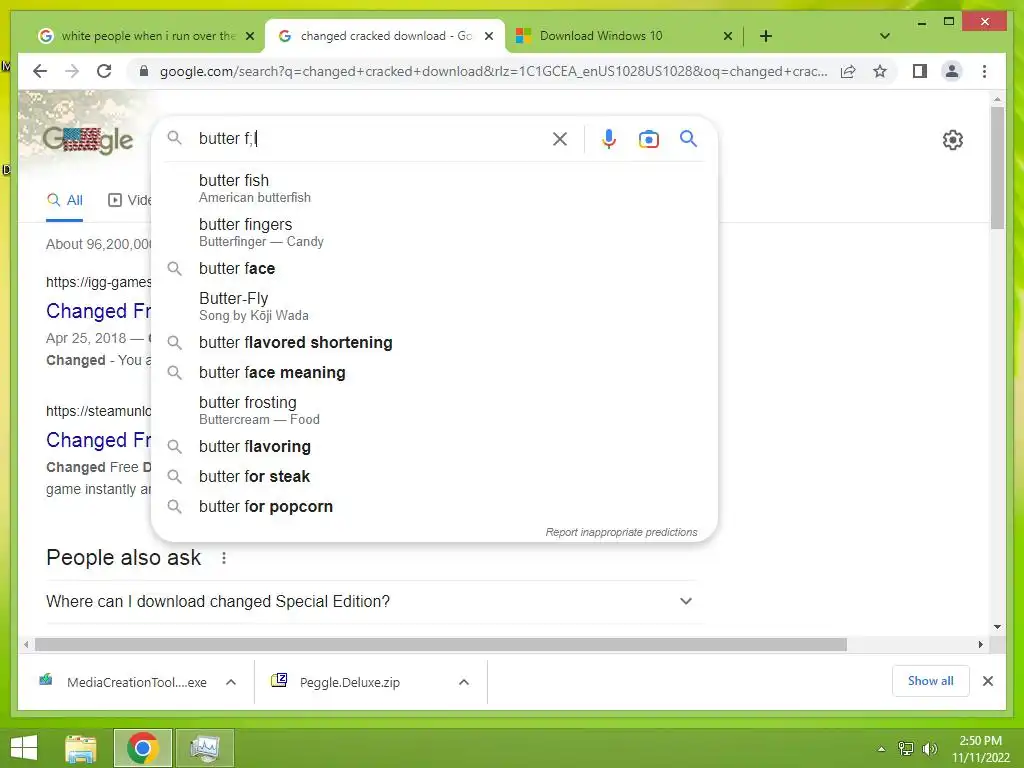Open network status tray icon
This screenshot has height=768, width=1024.
(906, 748)
